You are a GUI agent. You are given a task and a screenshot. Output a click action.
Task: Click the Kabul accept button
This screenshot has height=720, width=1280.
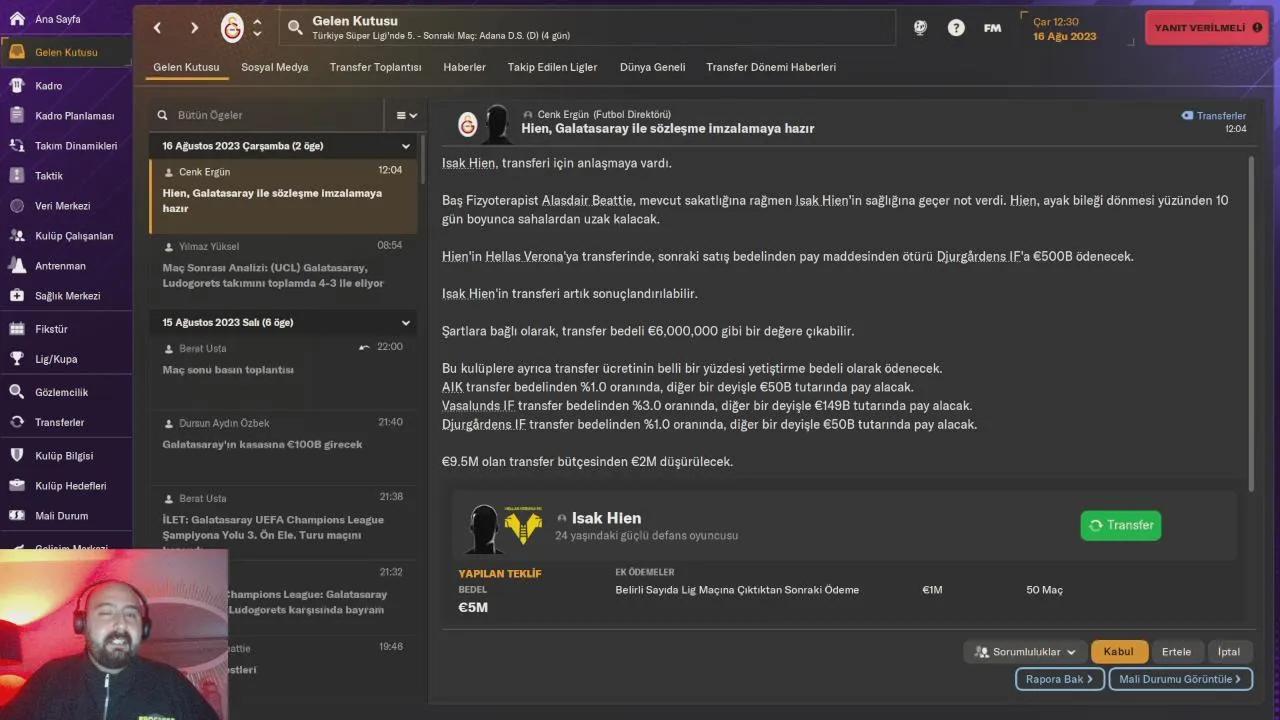(1119, 652)
